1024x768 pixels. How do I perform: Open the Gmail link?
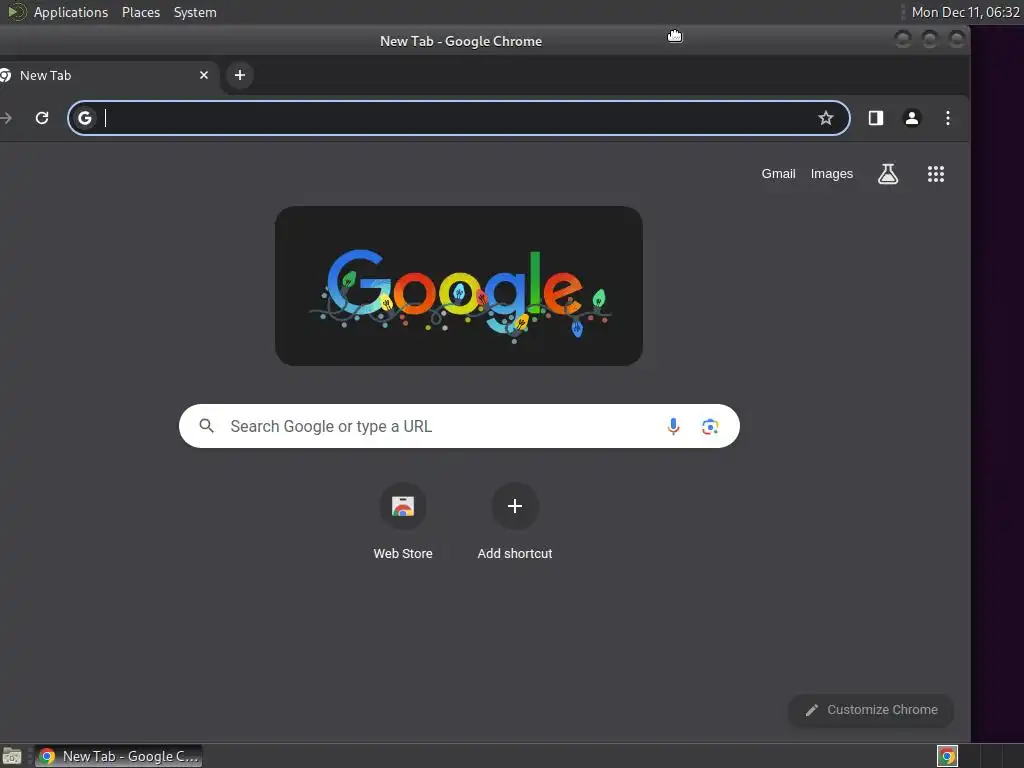[x=778, y=174]
